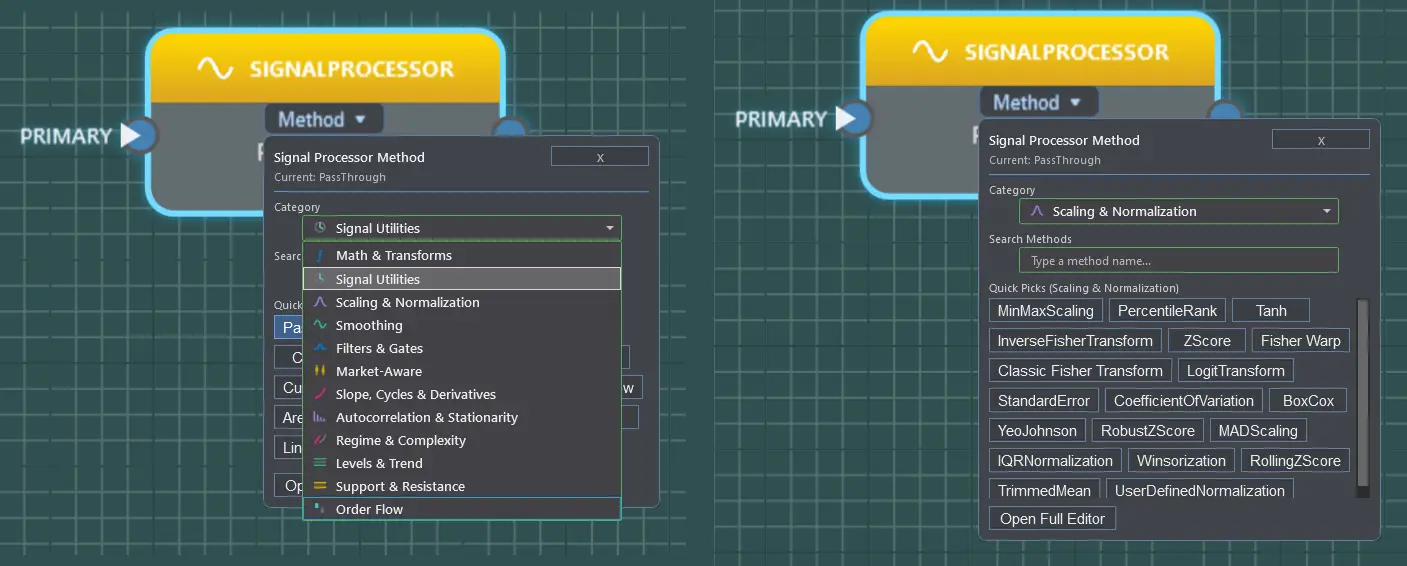
Task: Open Full Editor in right panel
Action: point(1052,519)
